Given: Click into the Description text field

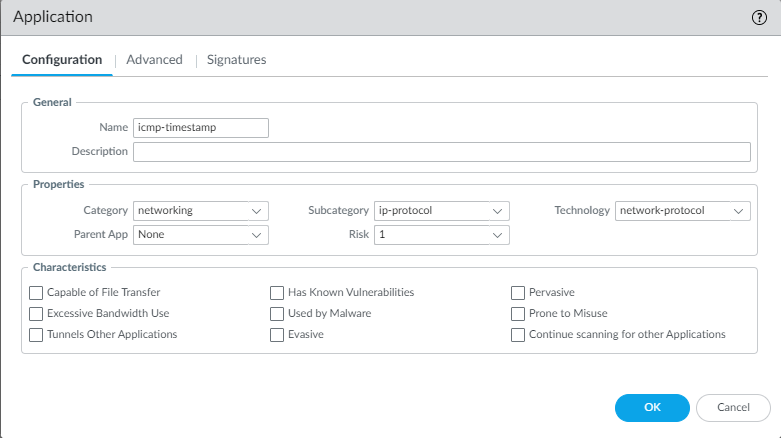Looking at the screenshot, I should tap(441, 152).
